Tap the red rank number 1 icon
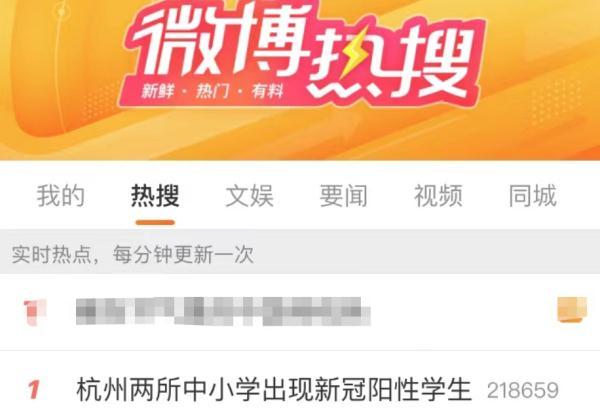Screen dimensions: 600x412 point(34,390)
